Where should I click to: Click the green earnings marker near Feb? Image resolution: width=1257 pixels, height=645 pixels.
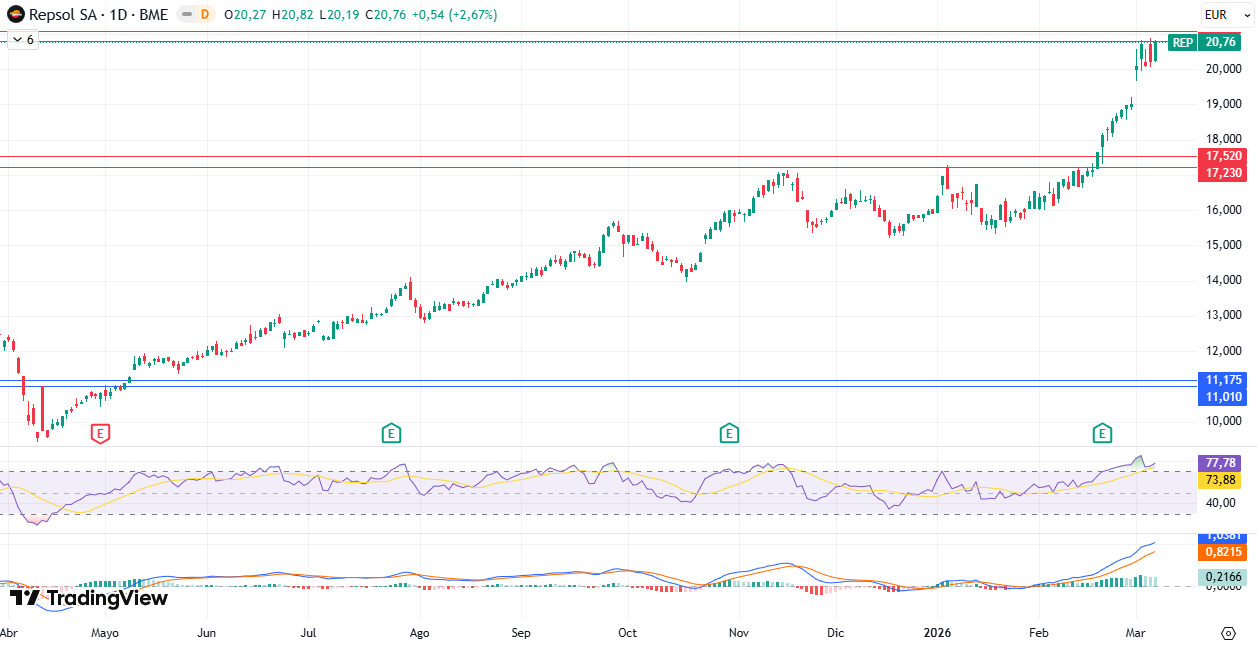1102,433
